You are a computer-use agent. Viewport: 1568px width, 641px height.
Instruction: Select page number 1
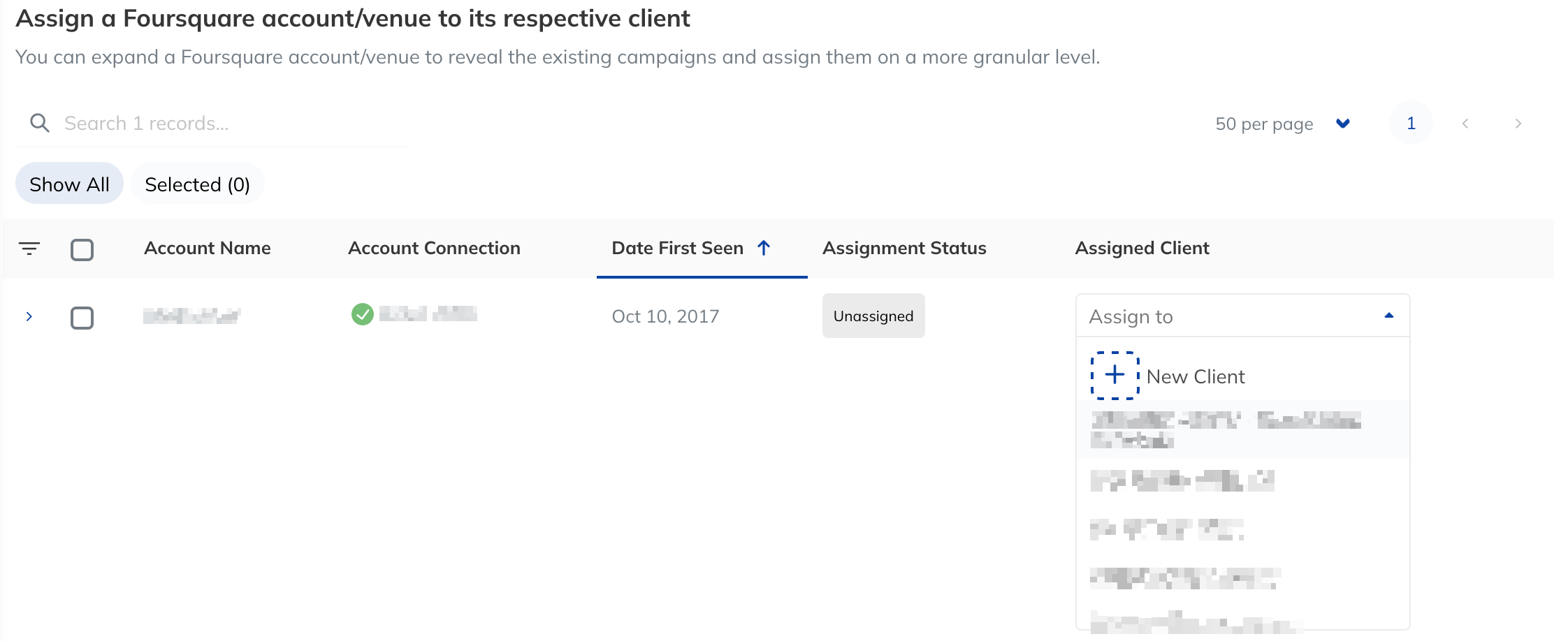tap(1411, 123)
